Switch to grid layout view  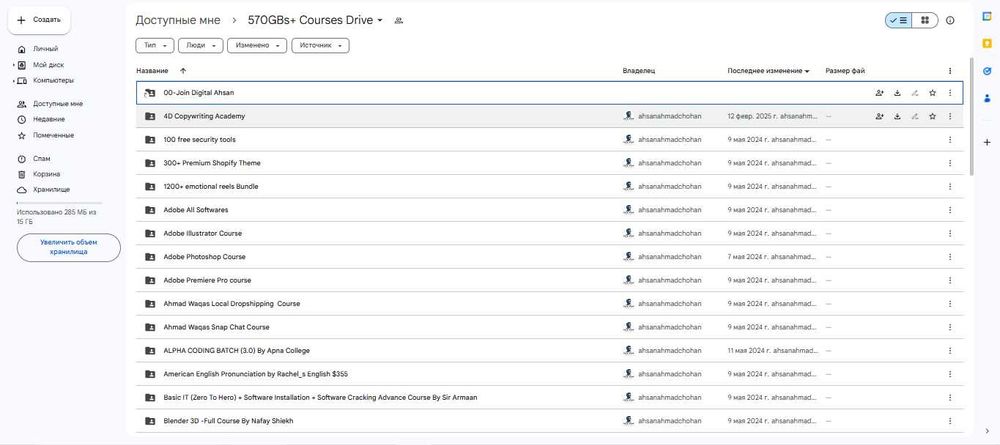(925, 20)
